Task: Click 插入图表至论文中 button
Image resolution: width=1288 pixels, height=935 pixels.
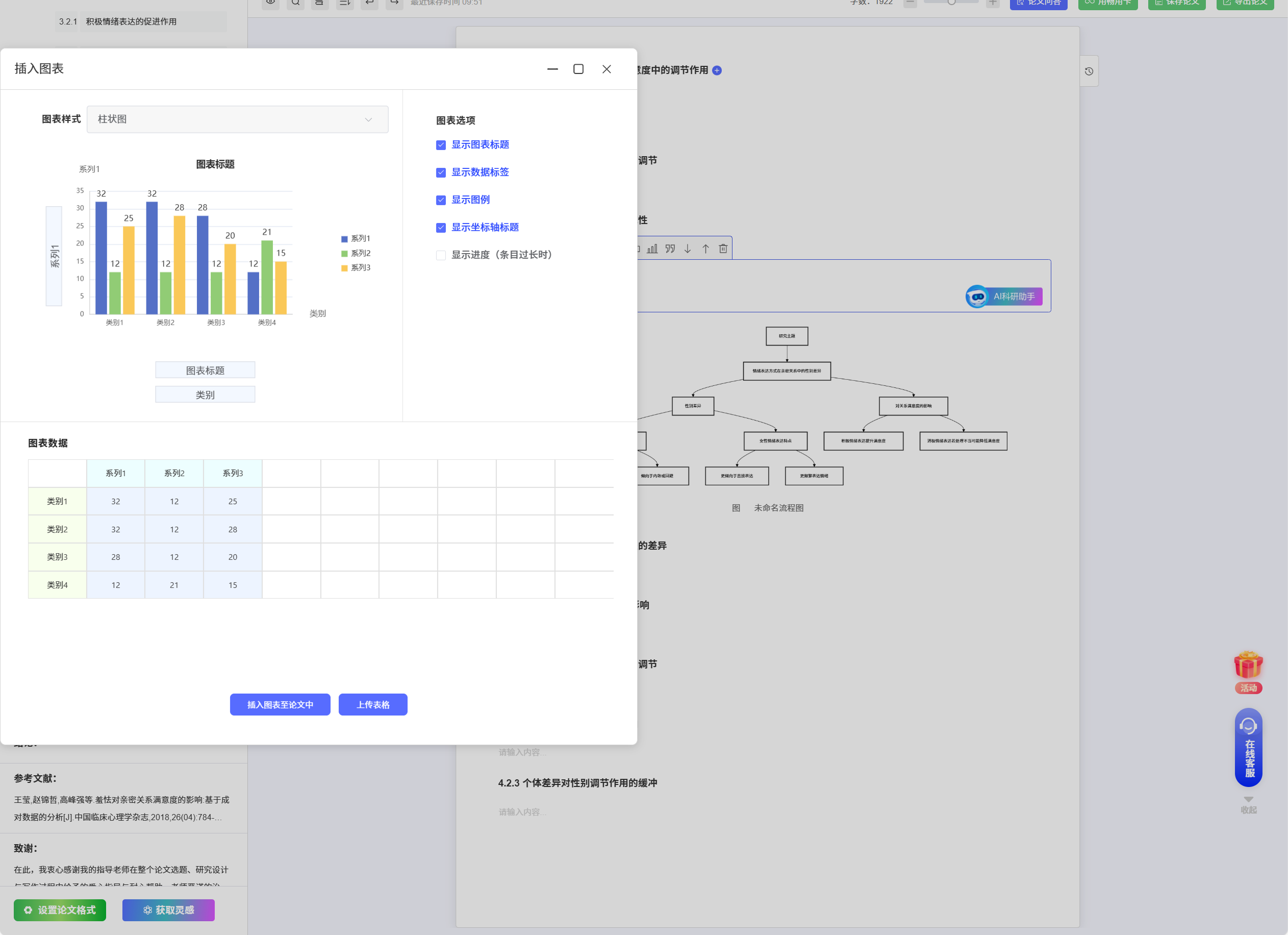Action: coord(280,704)
